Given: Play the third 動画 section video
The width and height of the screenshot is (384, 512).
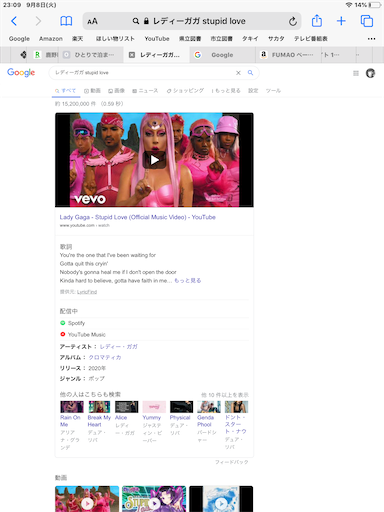Looking at the screenshot, I should point(221,499).
